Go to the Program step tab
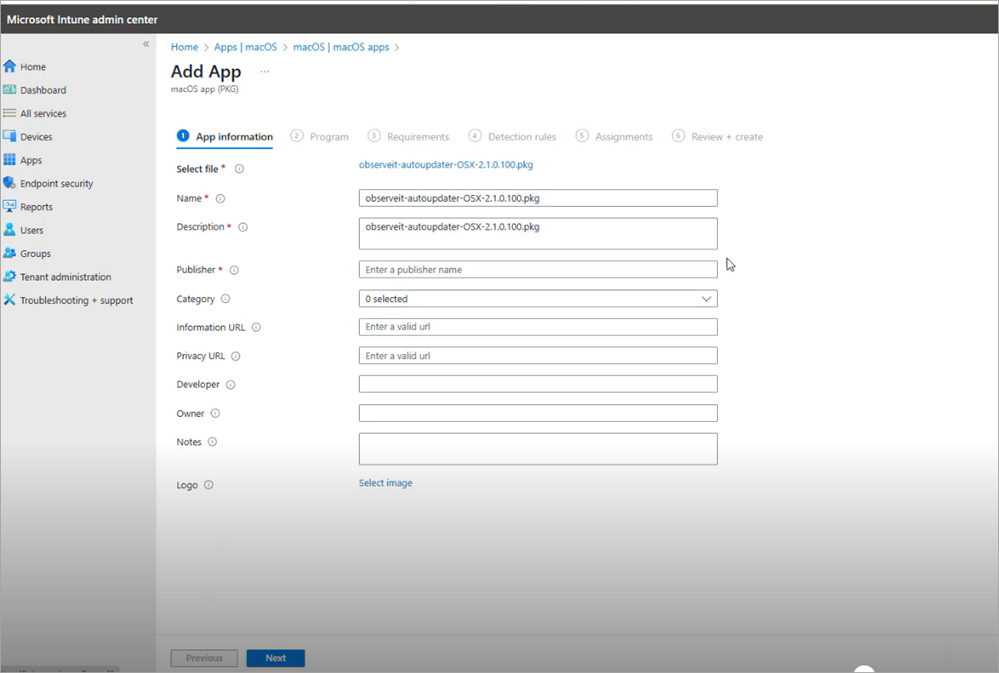The image size is (999, 673). (x=319, y=136)
